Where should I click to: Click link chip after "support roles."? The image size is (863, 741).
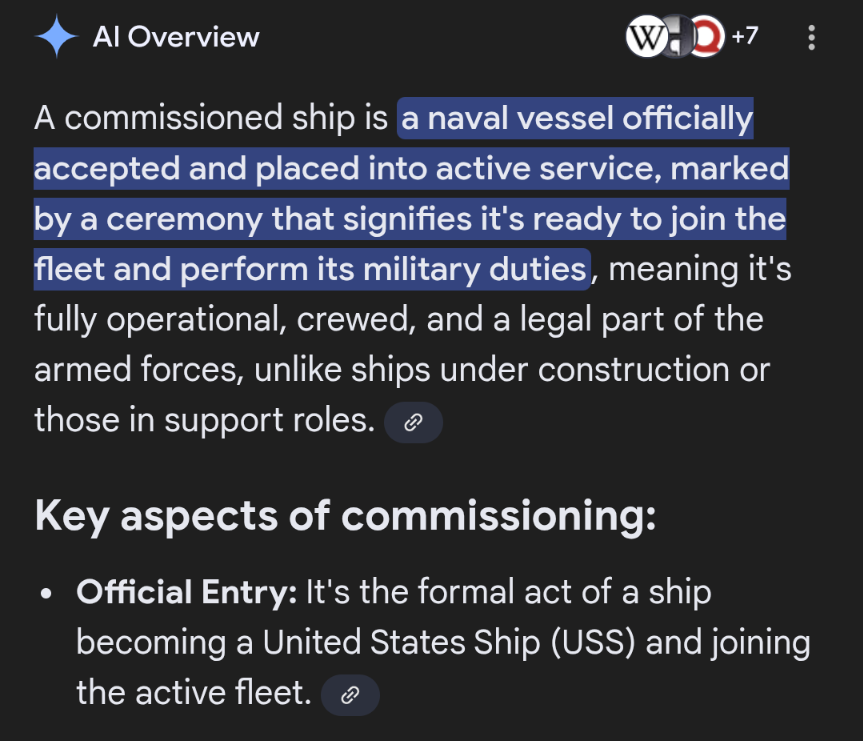[413, 422]
